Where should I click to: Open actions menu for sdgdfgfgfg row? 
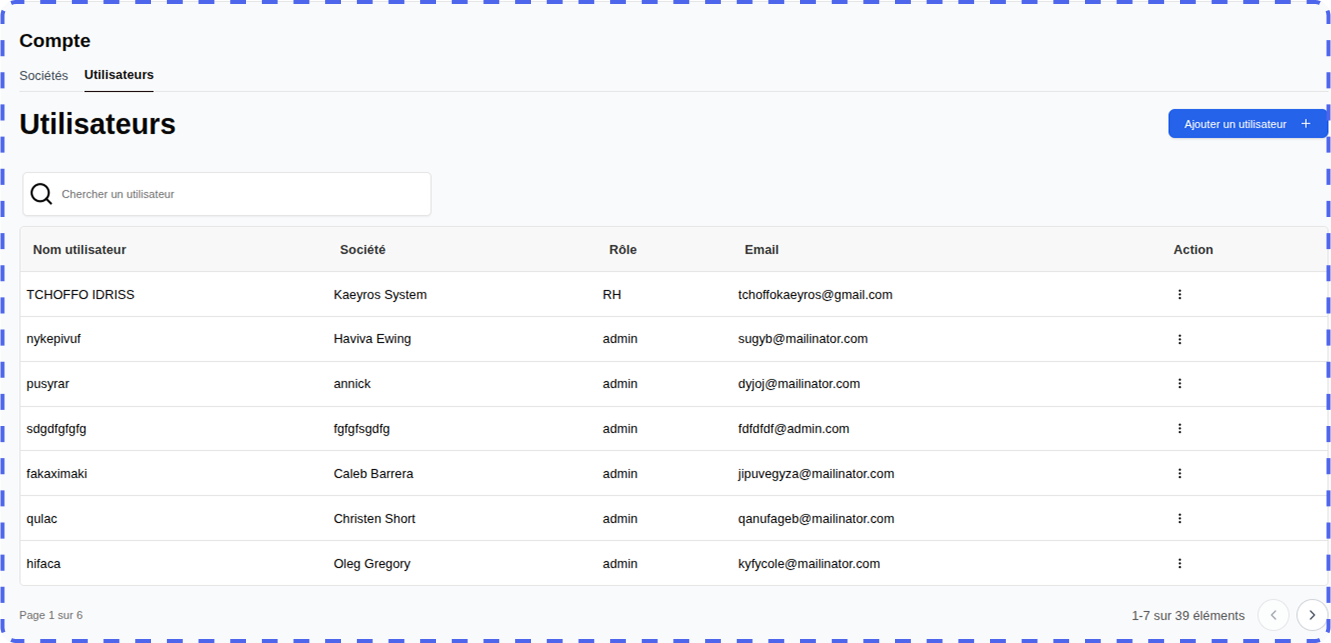(x=1179, y=429)
